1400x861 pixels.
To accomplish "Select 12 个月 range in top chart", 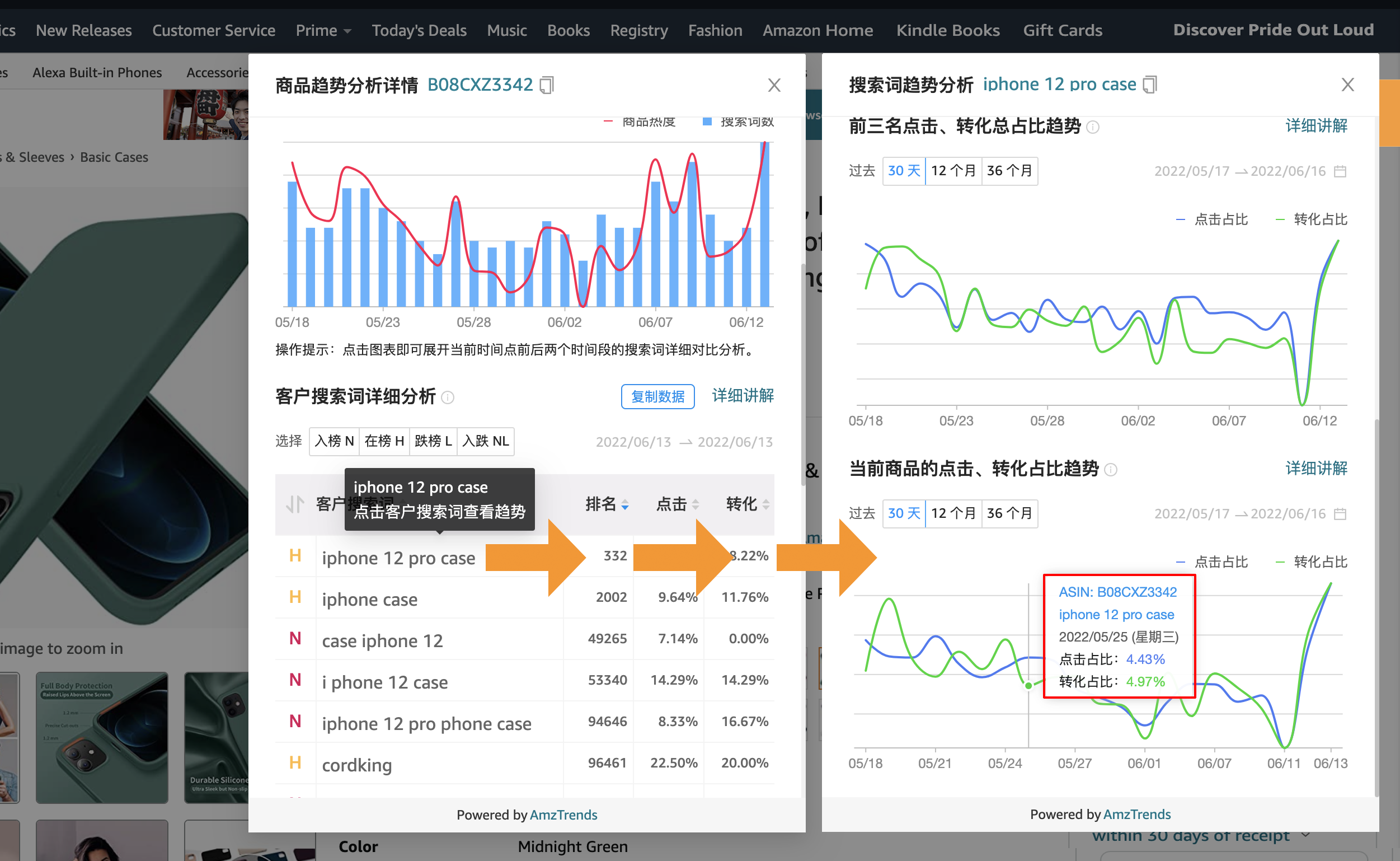I will click(x=953, y=171).
